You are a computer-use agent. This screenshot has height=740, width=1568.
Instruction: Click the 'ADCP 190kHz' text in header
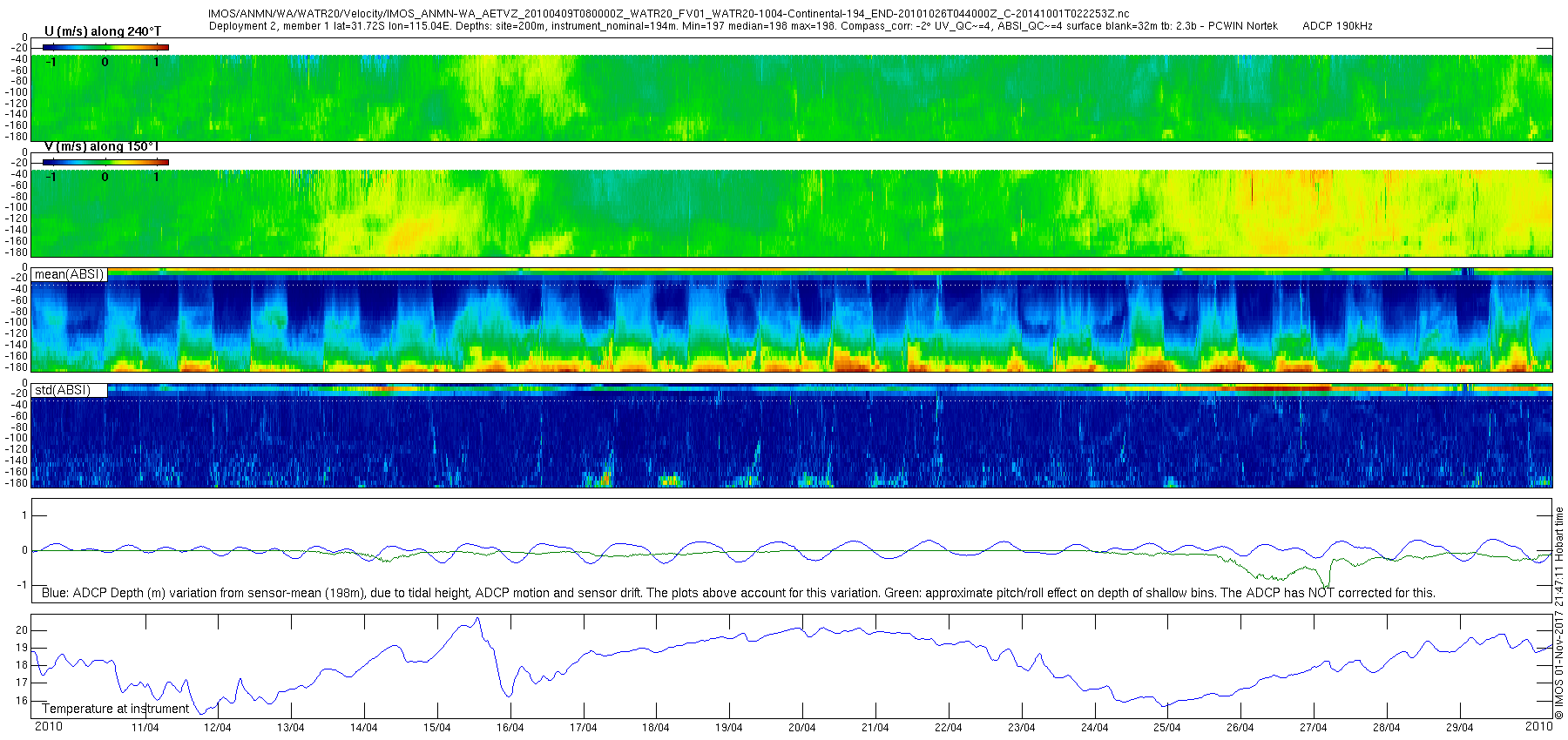(x=1337, y=26)
